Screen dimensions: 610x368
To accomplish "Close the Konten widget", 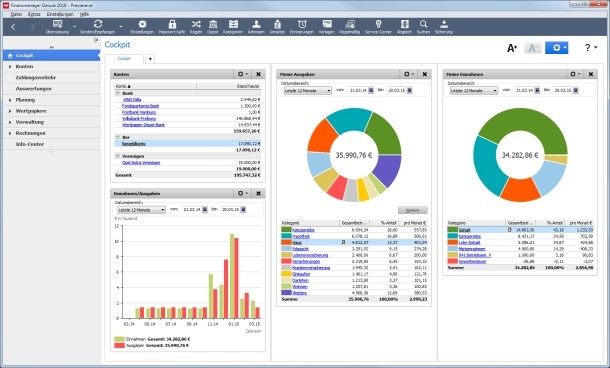I will pyautogui.click(x=258, y=74).
